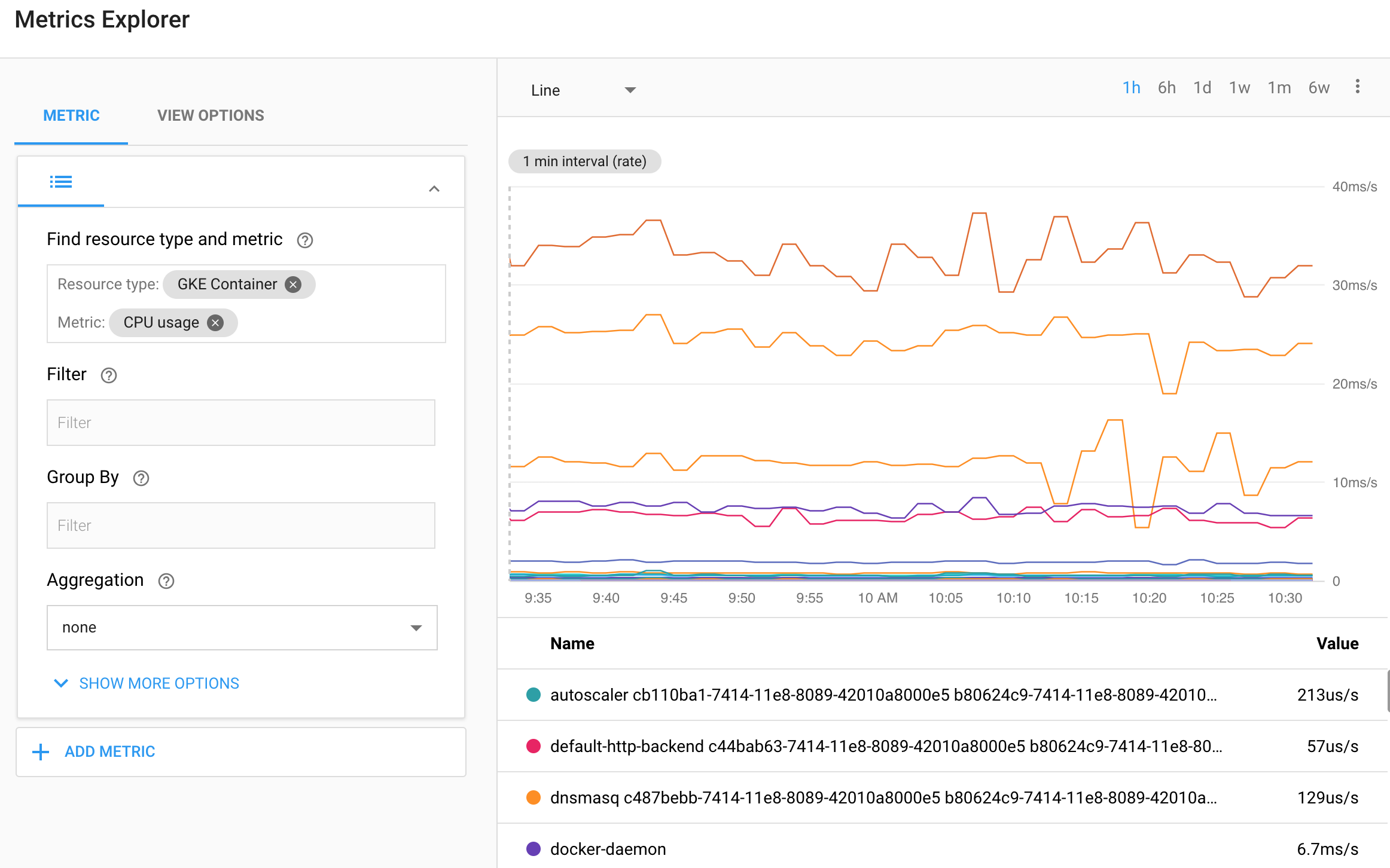Set time range to 6h

click(x=1166, y=88)
